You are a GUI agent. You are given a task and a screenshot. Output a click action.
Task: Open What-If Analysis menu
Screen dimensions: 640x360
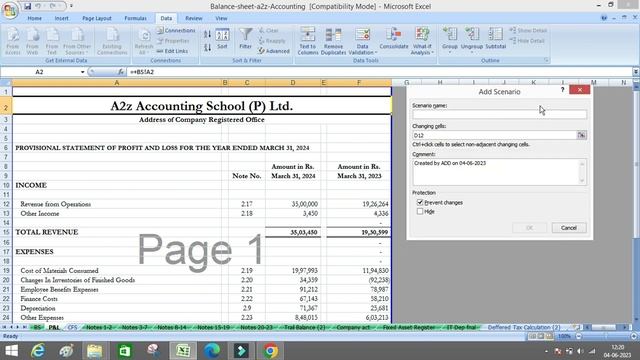click(x=422, y=41)
